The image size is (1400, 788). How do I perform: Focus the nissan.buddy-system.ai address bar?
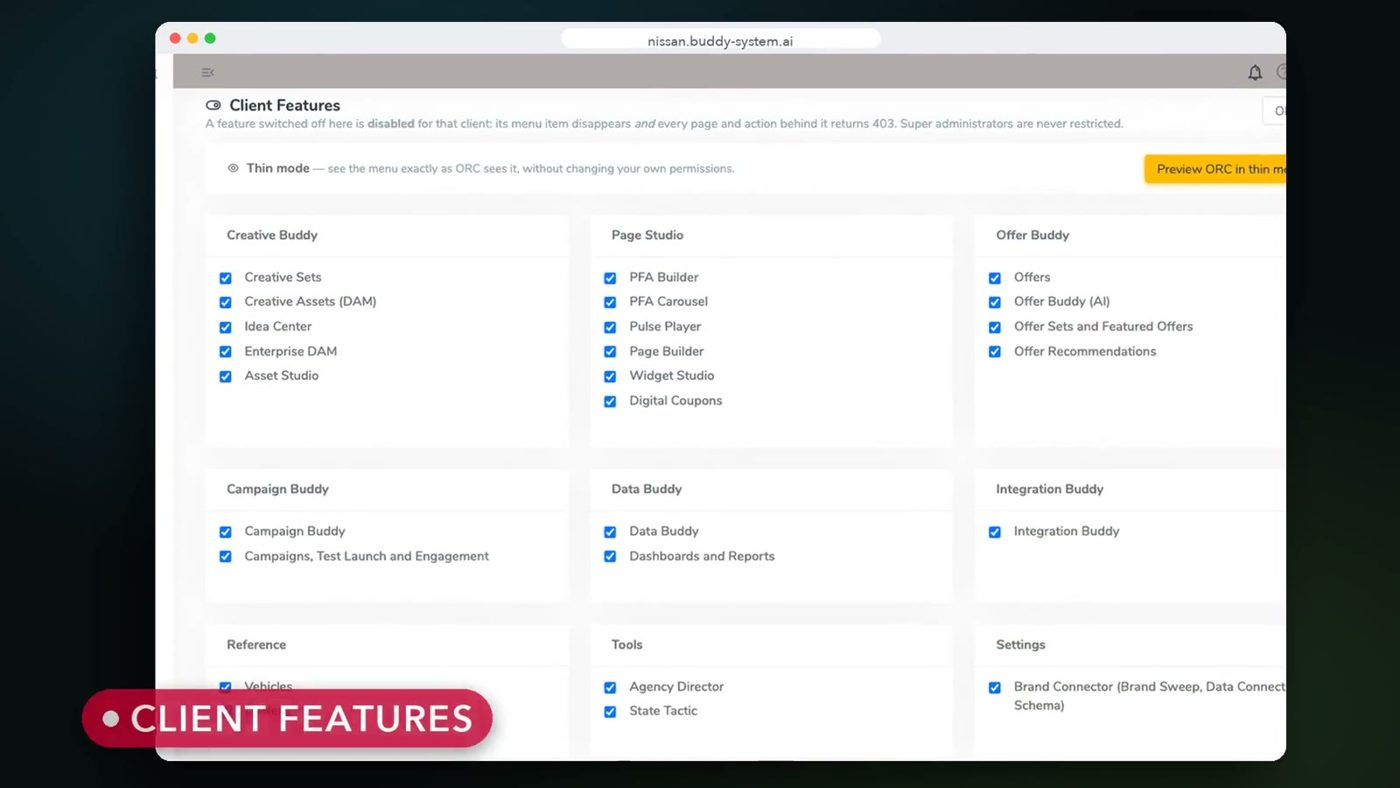(x=720, y=41)
